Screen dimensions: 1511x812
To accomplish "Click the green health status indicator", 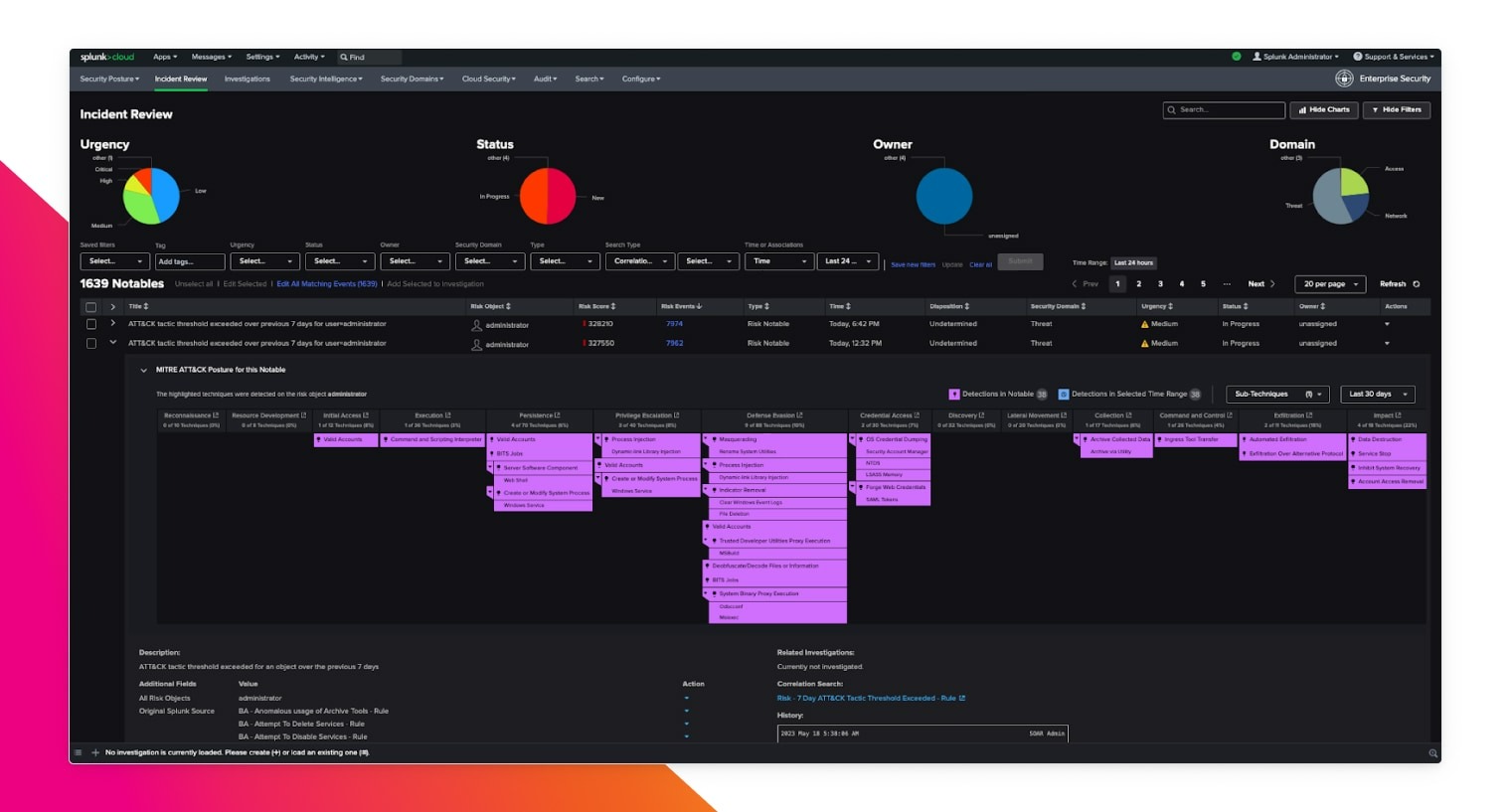I will point(1237,57).
